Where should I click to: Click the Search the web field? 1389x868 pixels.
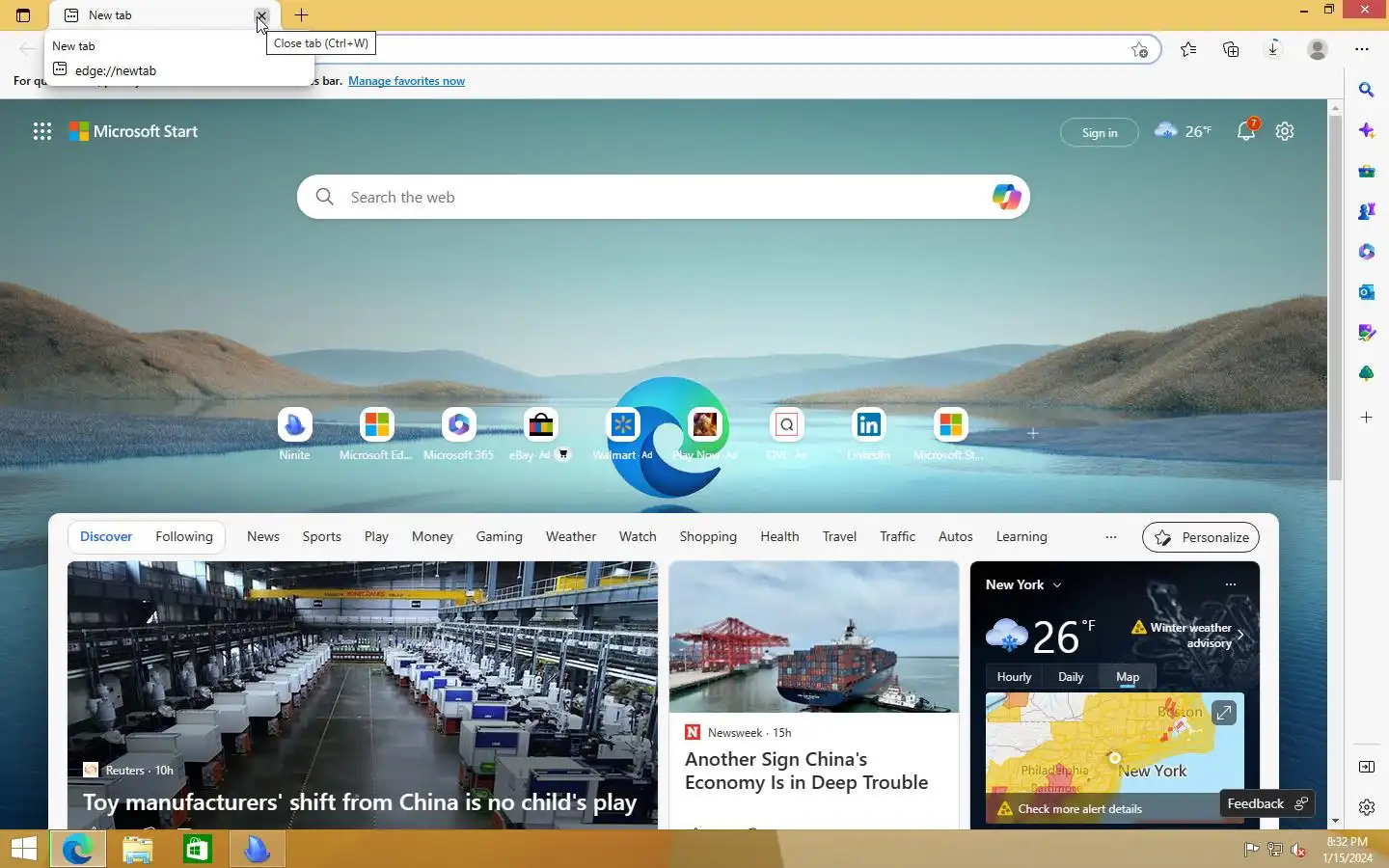click(x=664, y=197)
